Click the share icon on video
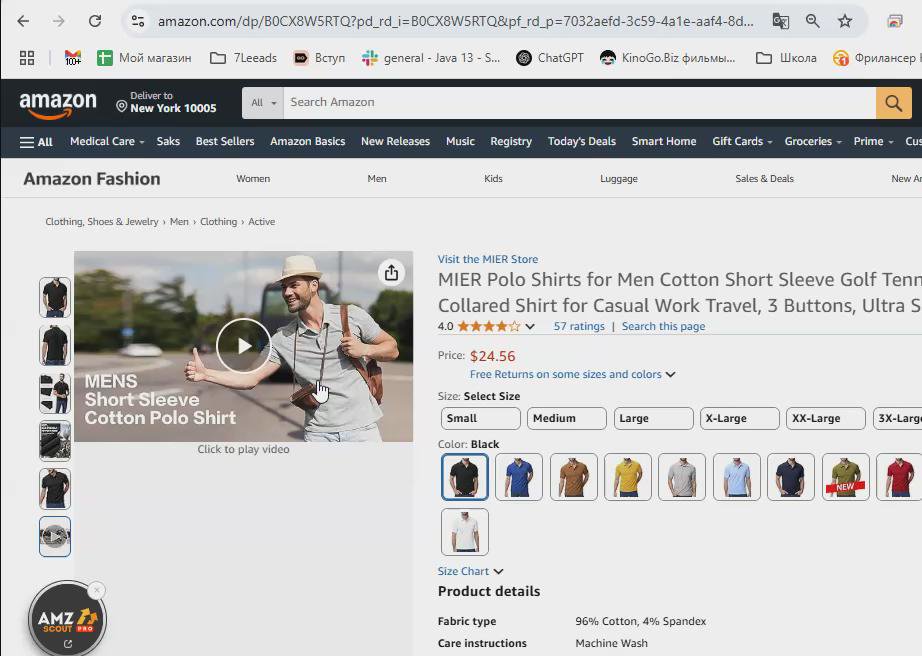Image resolution: width=922 pixels, height=656 pixels. click(391, 273)
